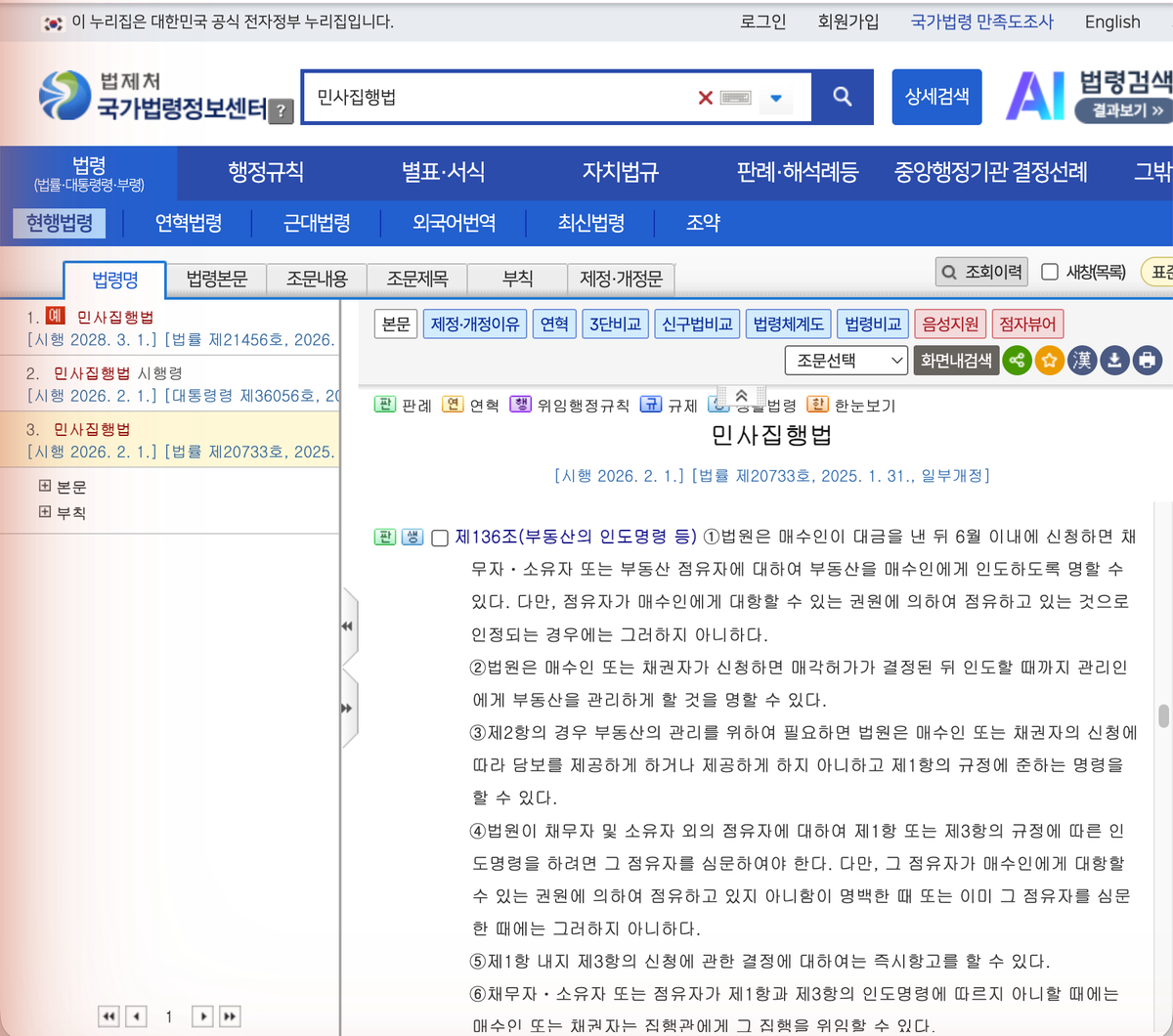Open the 제정·개정이유 view

475,324
